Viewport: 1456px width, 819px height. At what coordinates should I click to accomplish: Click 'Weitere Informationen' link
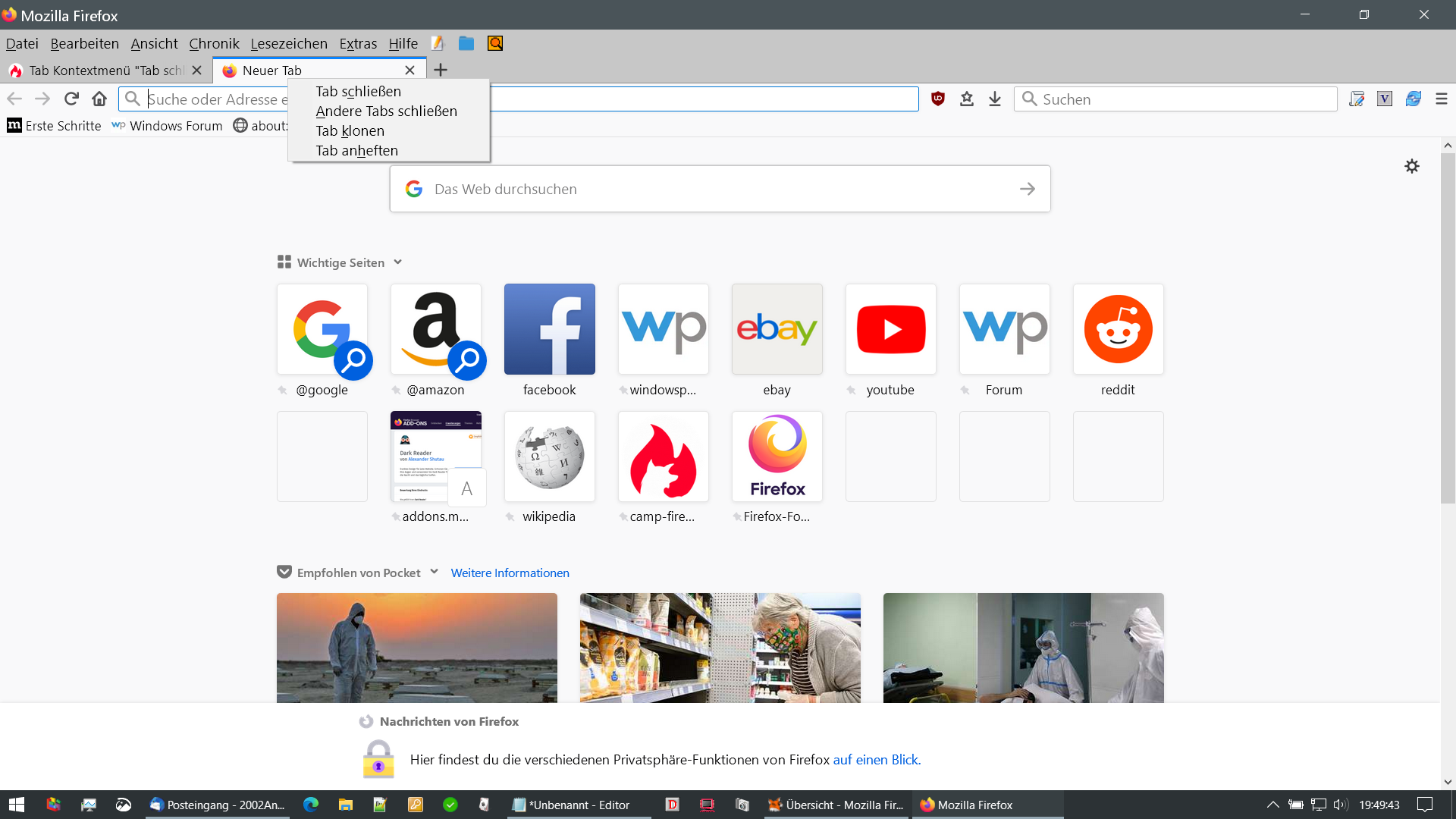pyautogui.click(x=510, y=573)
